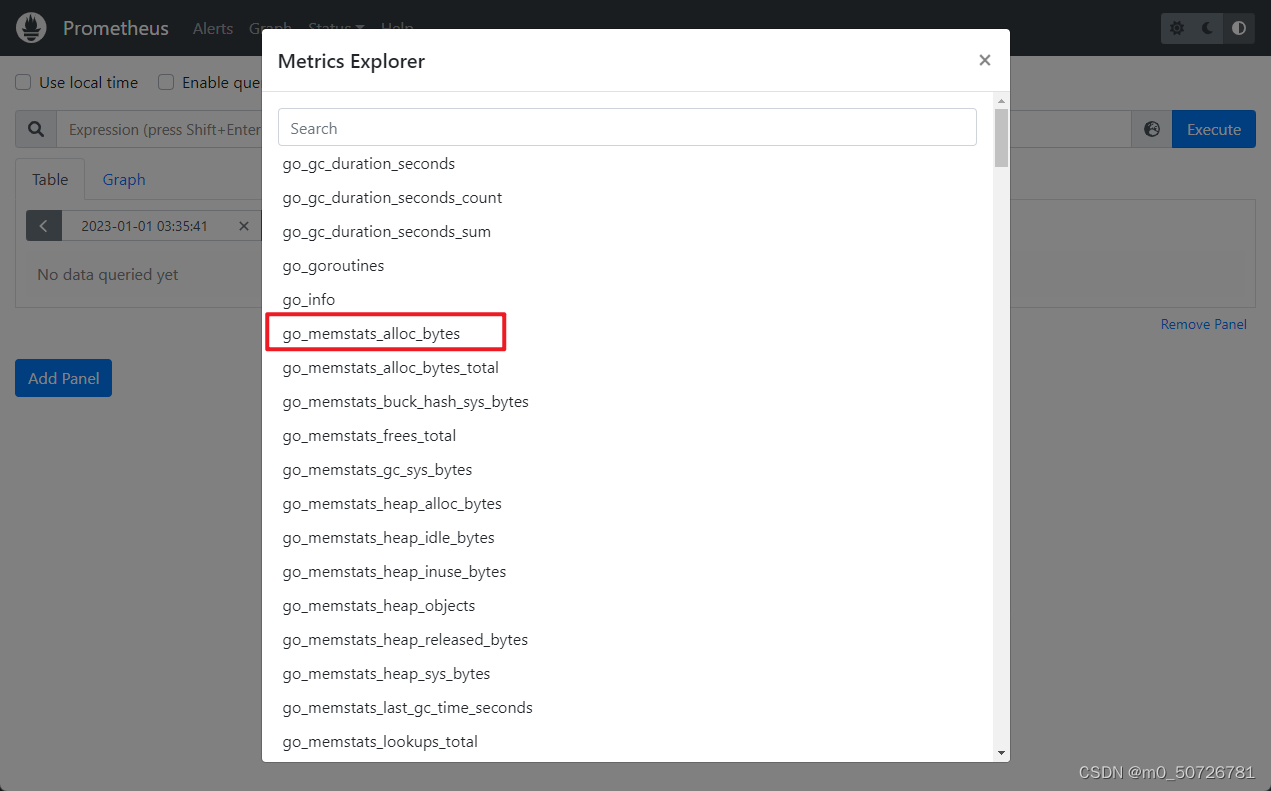Enable the Use local time checkbox
The image size is (1271, 791).
tap(23, 82)
